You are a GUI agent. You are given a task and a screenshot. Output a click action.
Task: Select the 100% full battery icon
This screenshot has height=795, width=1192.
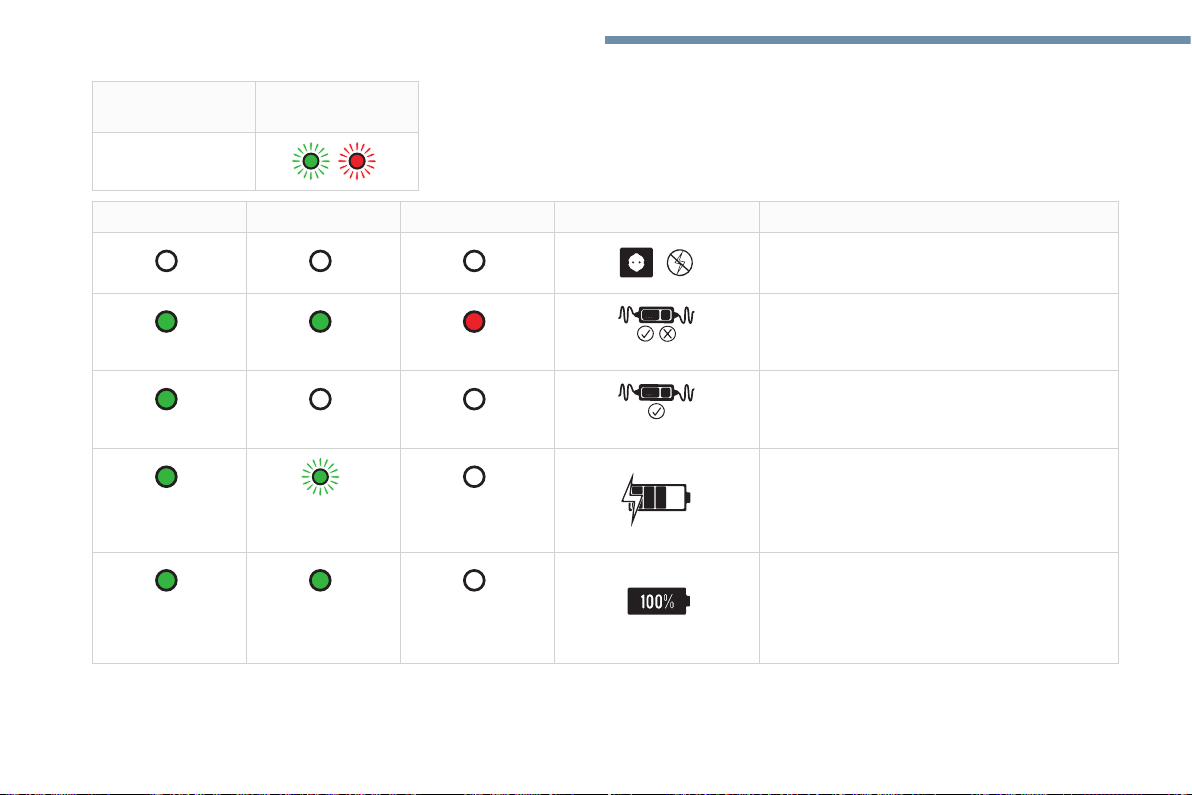pos(658,601)
